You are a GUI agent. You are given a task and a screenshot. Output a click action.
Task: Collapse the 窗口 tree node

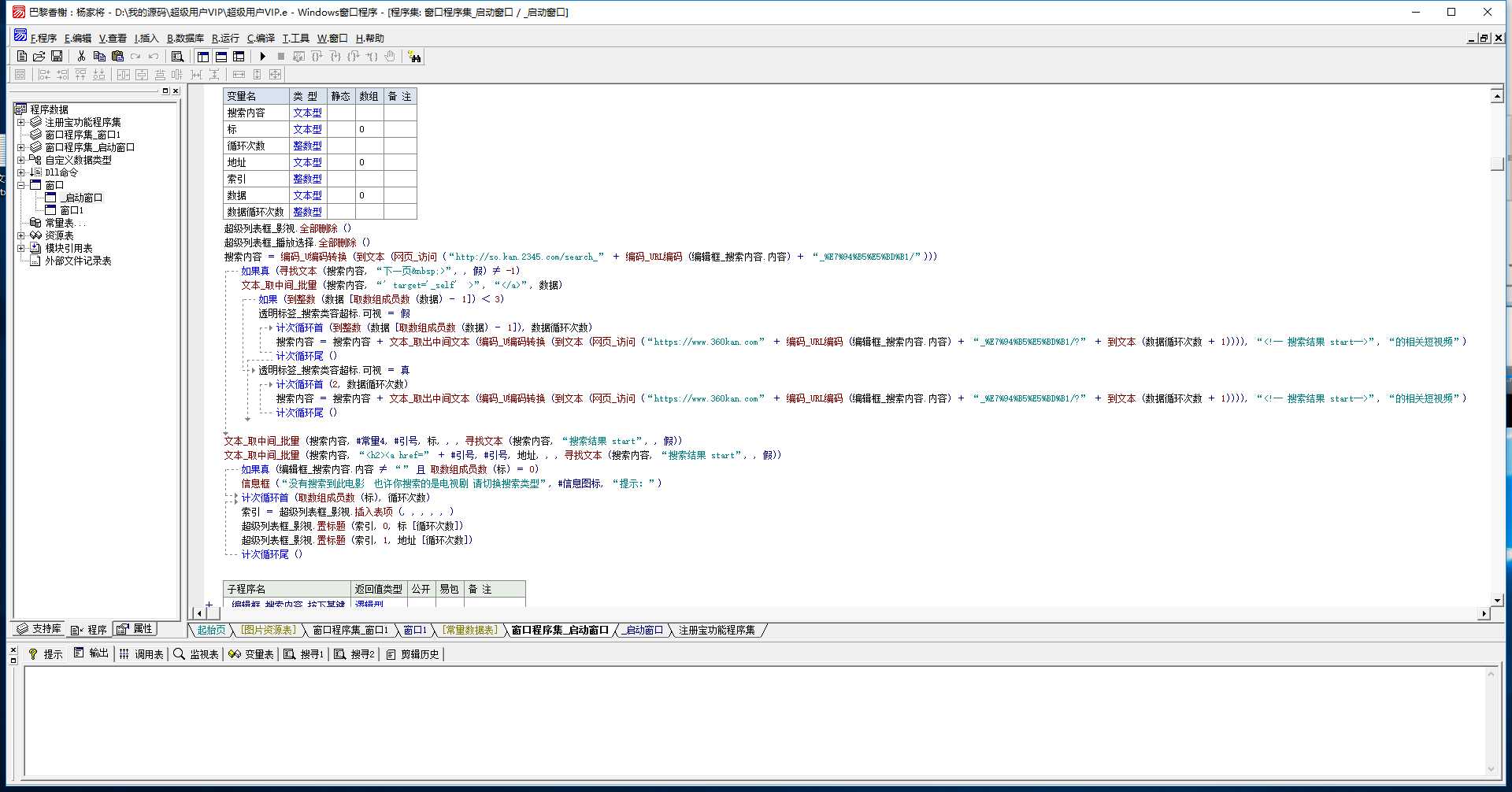coord(21,185)
